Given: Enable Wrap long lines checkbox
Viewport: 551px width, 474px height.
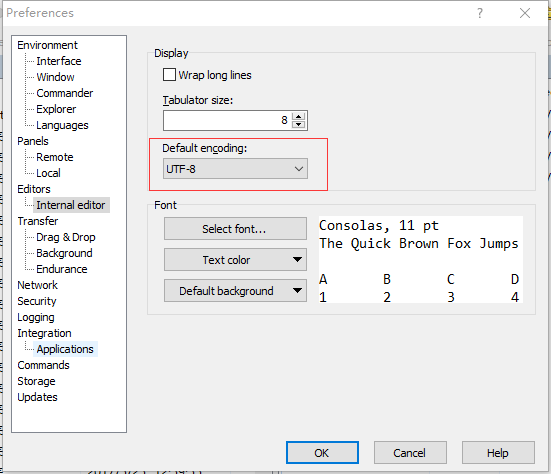Looking at the screenshot, I should (x=169, y=75).
